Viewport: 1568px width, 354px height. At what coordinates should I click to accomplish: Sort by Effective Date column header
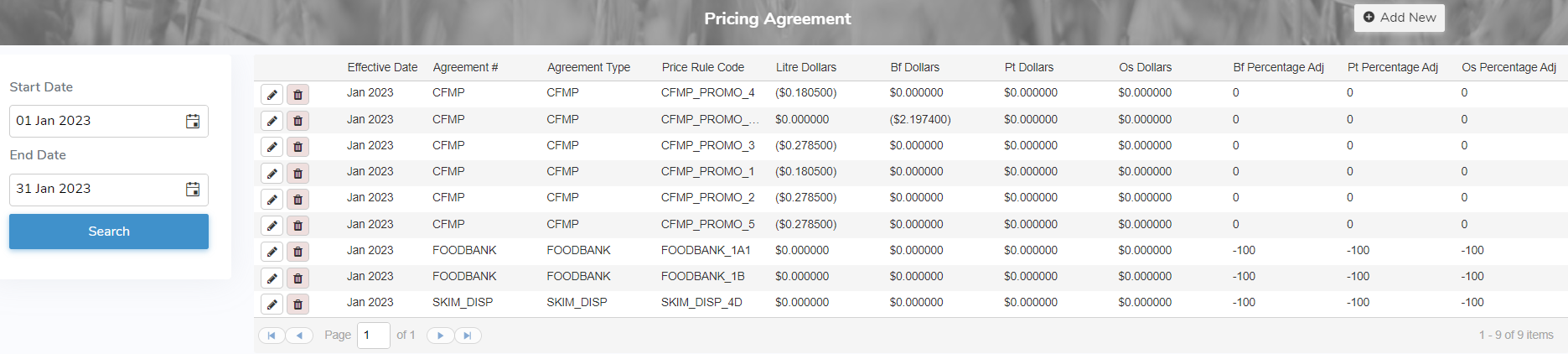click(382, 67)
